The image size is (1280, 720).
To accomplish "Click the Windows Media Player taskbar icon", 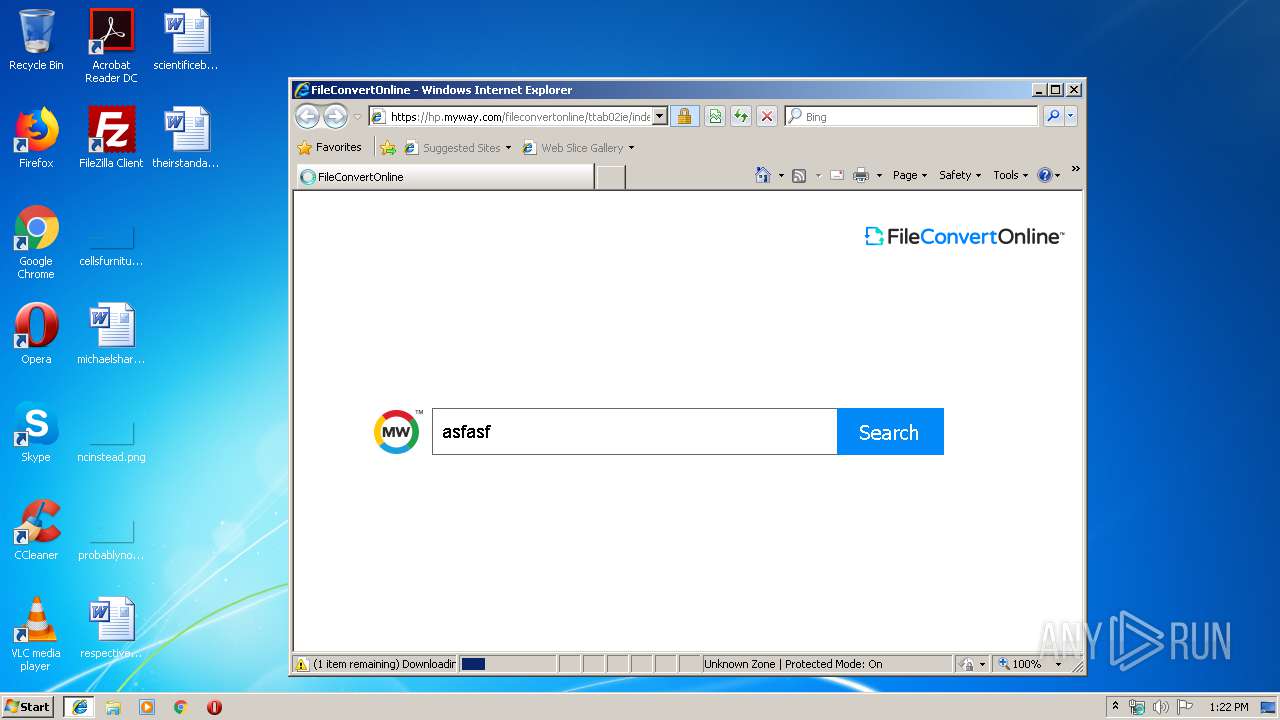I will pyautogui.click(x=147, y=707).
